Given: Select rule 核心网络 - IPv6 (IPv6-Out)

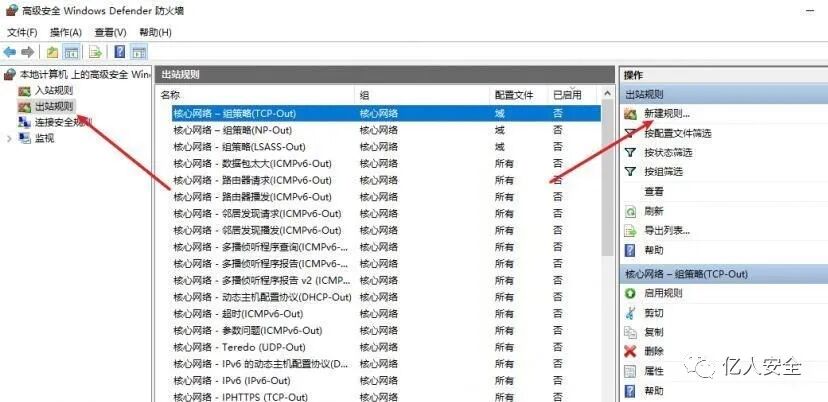Looking at the screenshot, I should 386,381.
